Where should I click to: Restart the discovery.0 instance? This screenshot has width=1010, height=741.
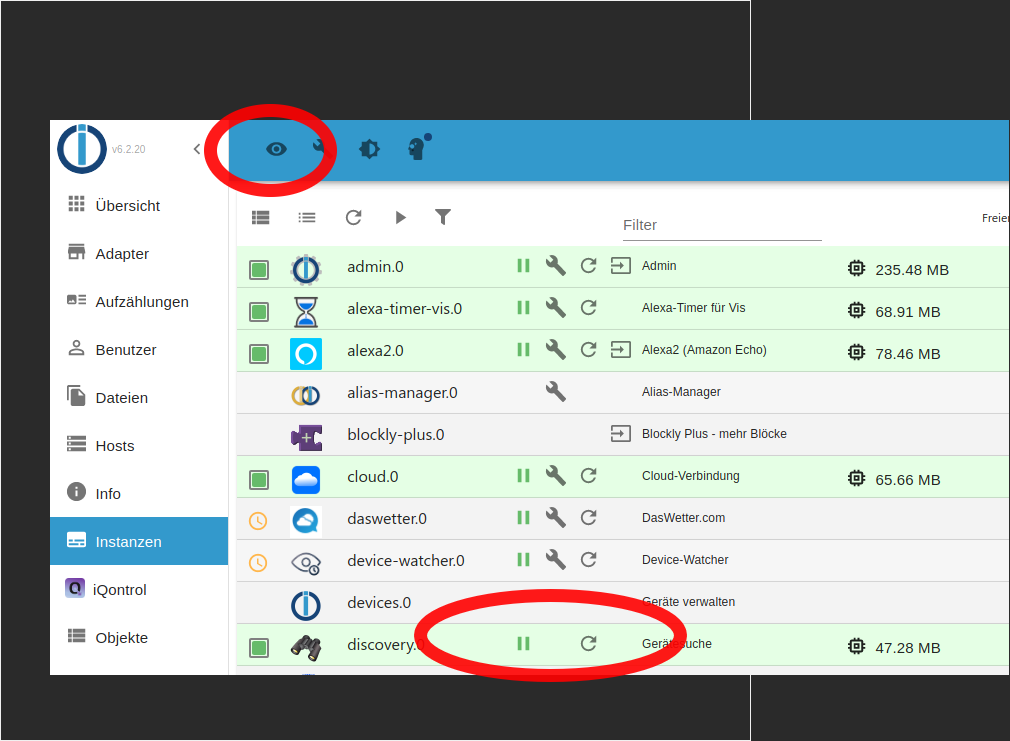coord(589,644)
